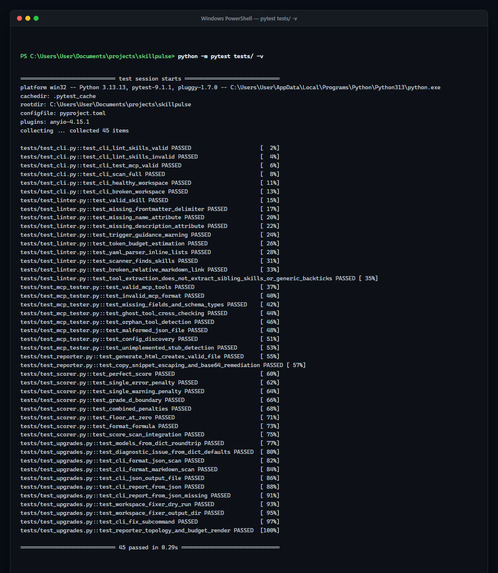Click the test_cli_healthy_workspace result line

point(150,183)
